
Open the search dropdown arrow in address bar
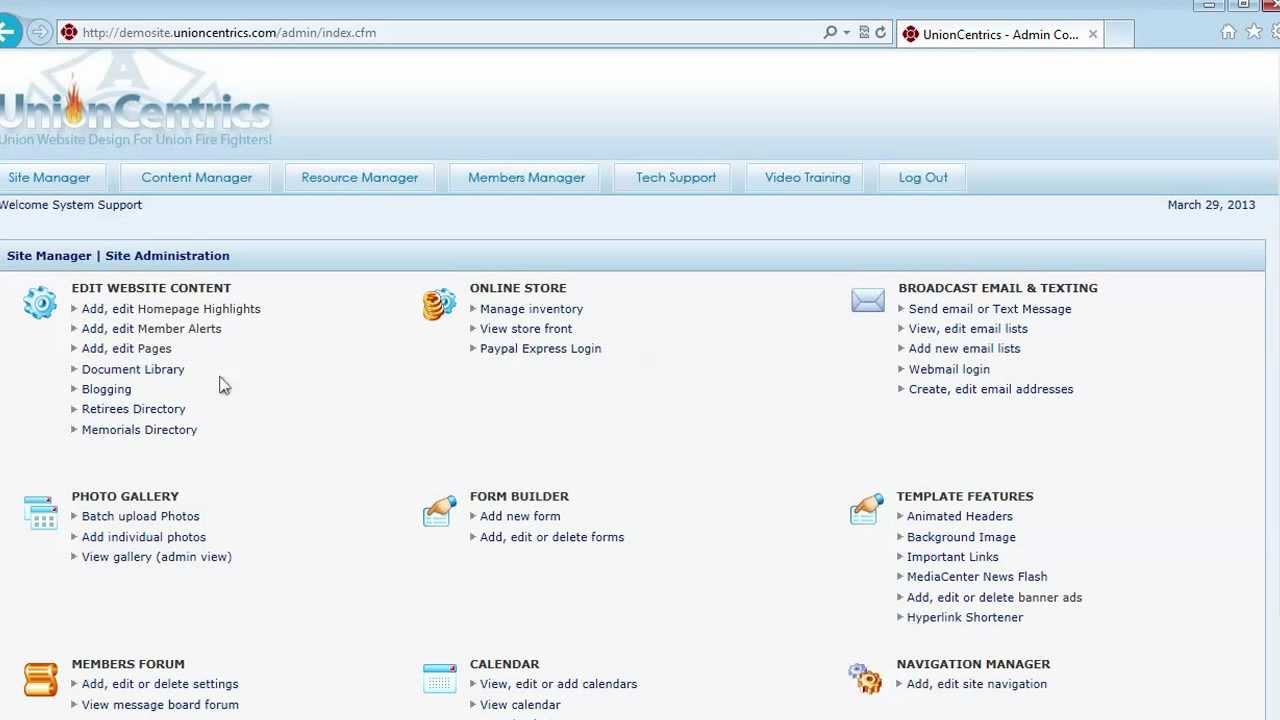pos(846,32)
